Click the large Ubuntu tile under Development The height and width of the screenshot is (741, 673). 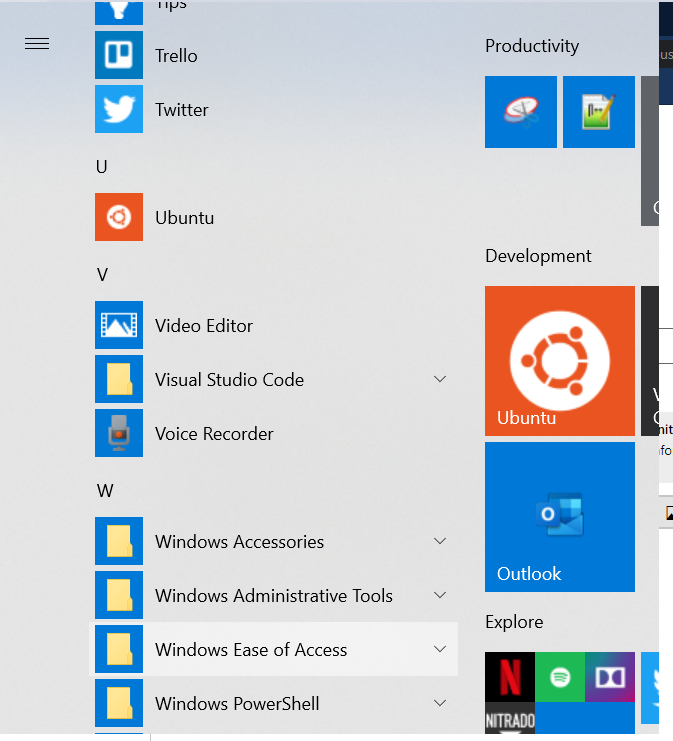pyautogui.click(x=560, y=361)
